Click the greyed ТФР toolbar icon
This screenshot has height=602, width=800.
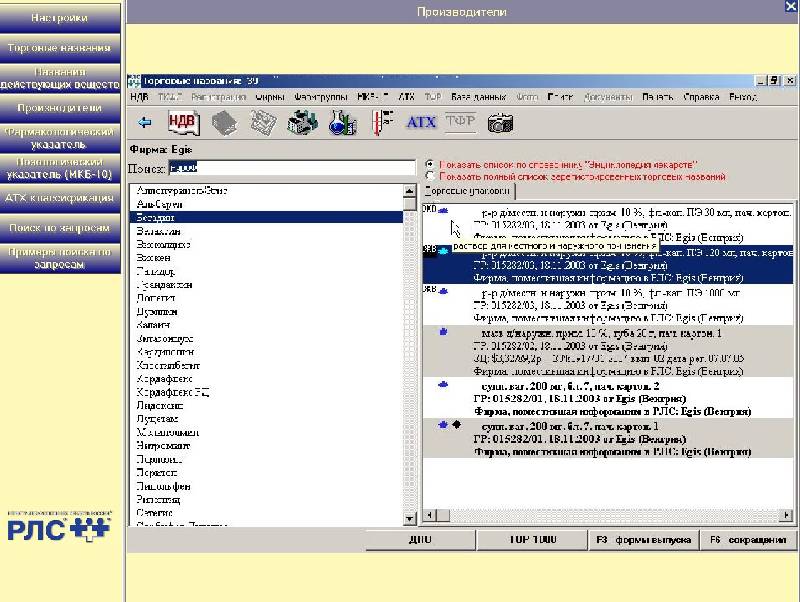tap(461, 121)
